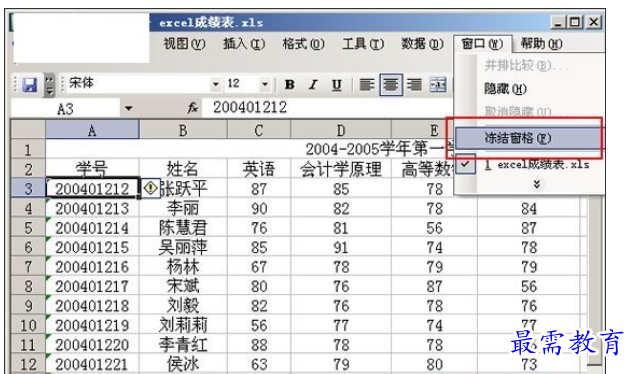
Task: Select row 12 header
Action: click(x=28, y=364)
